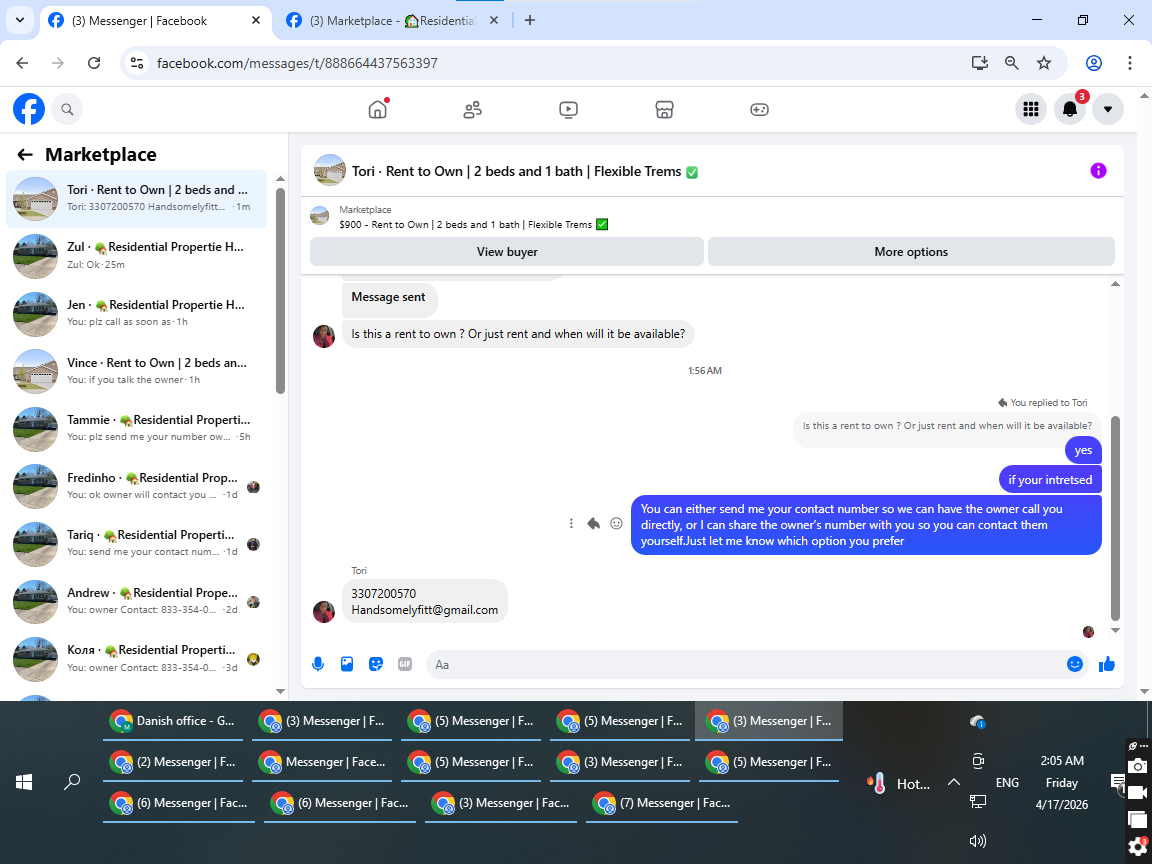Click the Handsomelyfitt@gmail.com text in message
The image size is (1152, 864).
pyautogui.click(x=425, y=610)
